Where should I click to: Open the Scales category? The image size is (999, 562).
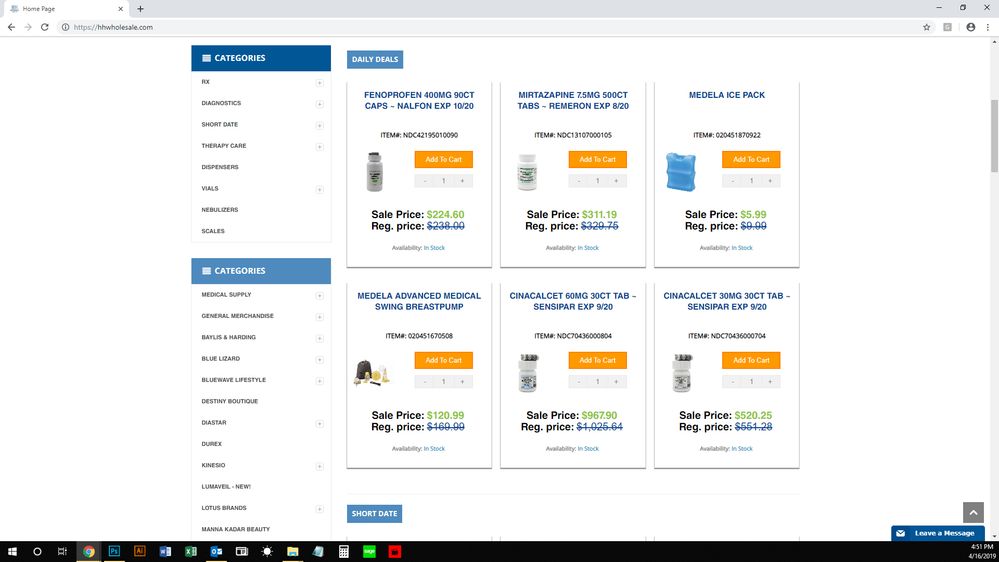click(213, 231)
